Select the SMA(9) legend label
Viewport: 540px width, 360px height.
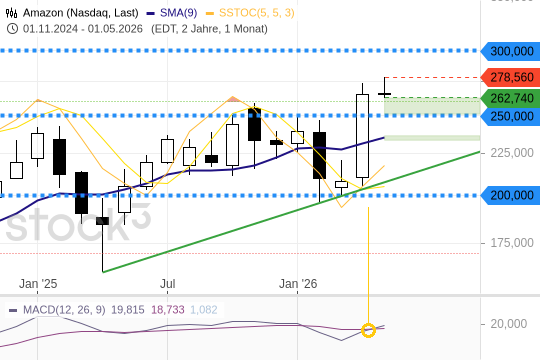(178, 13)
